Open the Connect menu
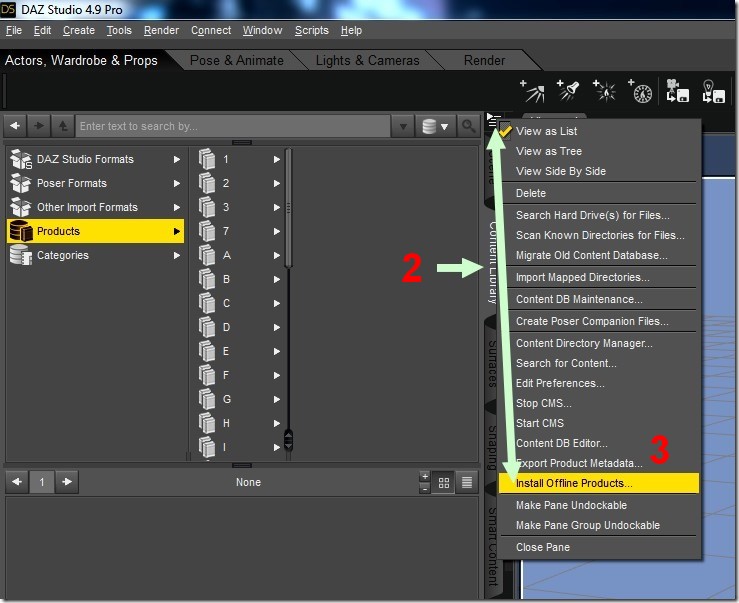This screenshot has height=603, width=739. coord(211,31)
